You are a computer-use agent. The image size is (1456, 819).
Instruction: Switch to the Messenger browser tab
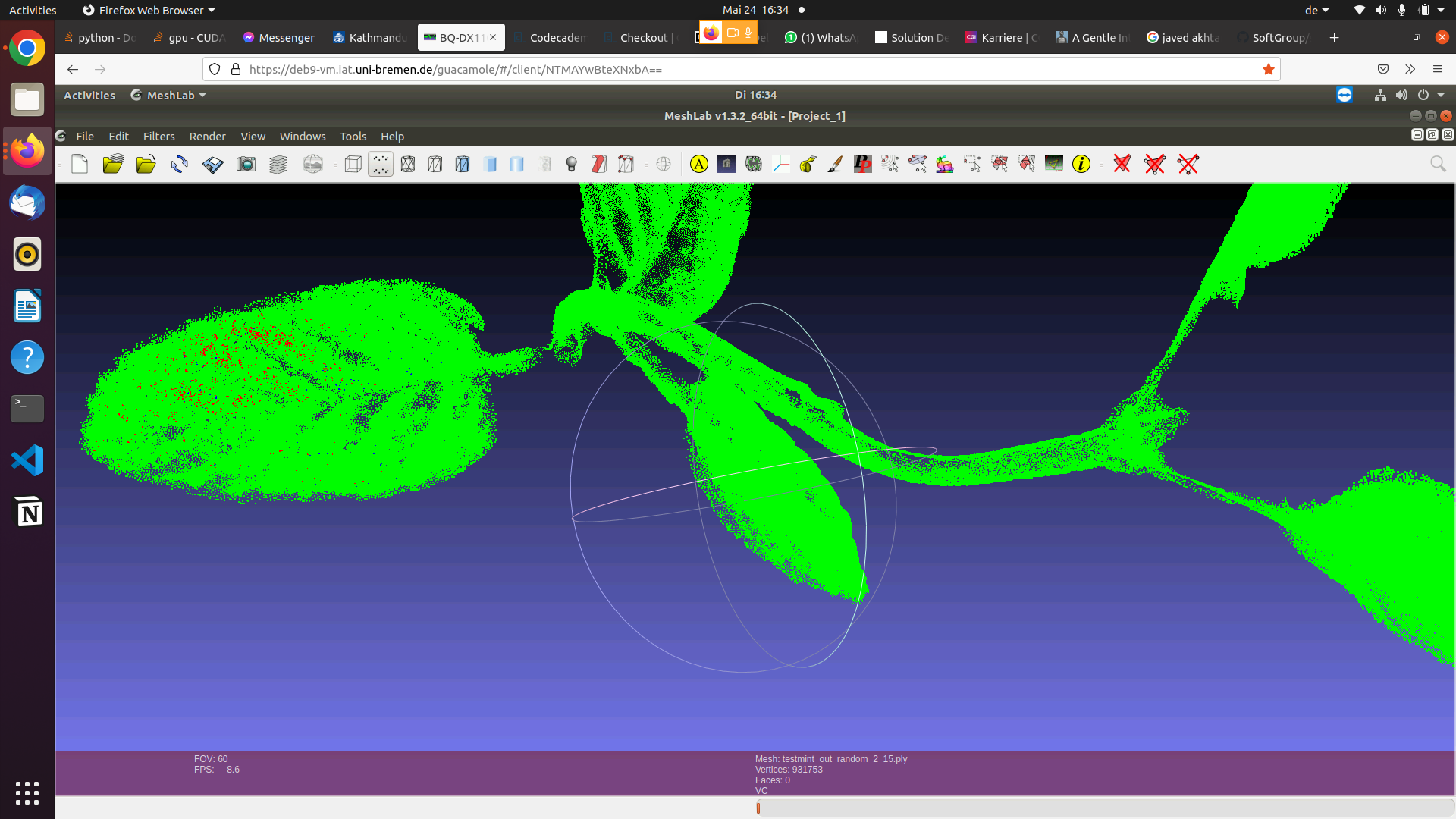(x=278, y=37)
